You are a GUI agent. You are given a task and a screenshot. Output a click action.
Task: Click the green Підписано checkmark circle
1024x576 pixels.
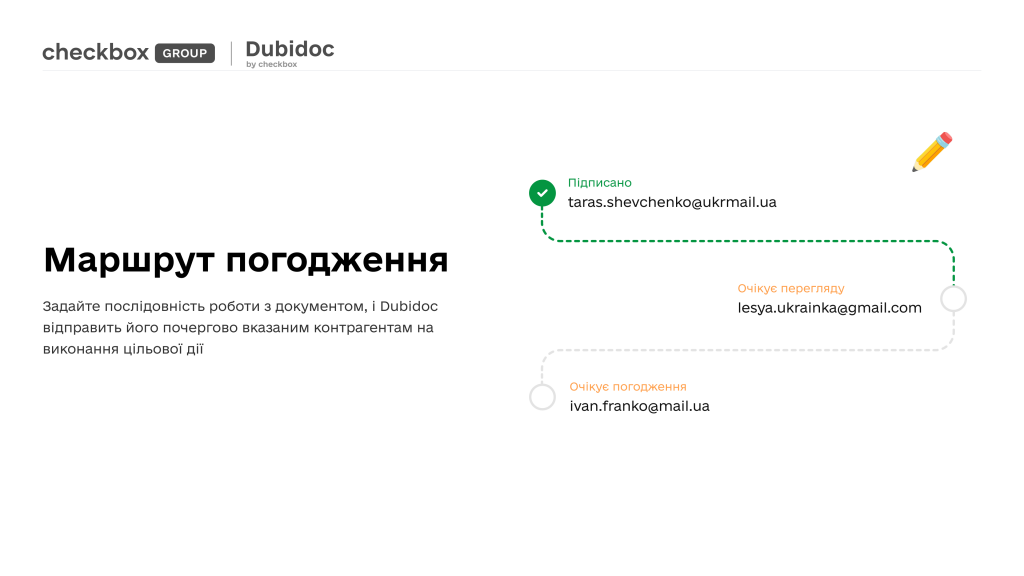pyautogui.click(x=542, y=193)
